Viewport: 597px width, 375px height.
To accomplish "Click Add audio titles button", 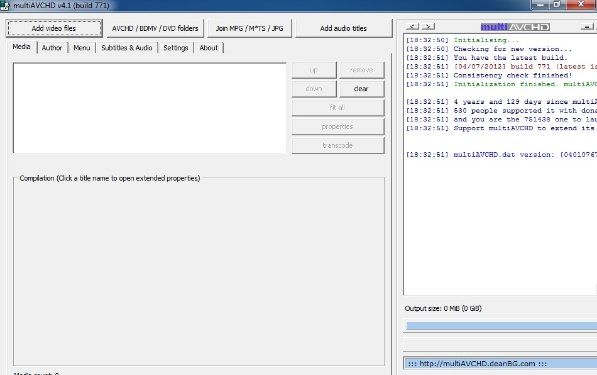I will pyautogui.click(x=343, y=29).
